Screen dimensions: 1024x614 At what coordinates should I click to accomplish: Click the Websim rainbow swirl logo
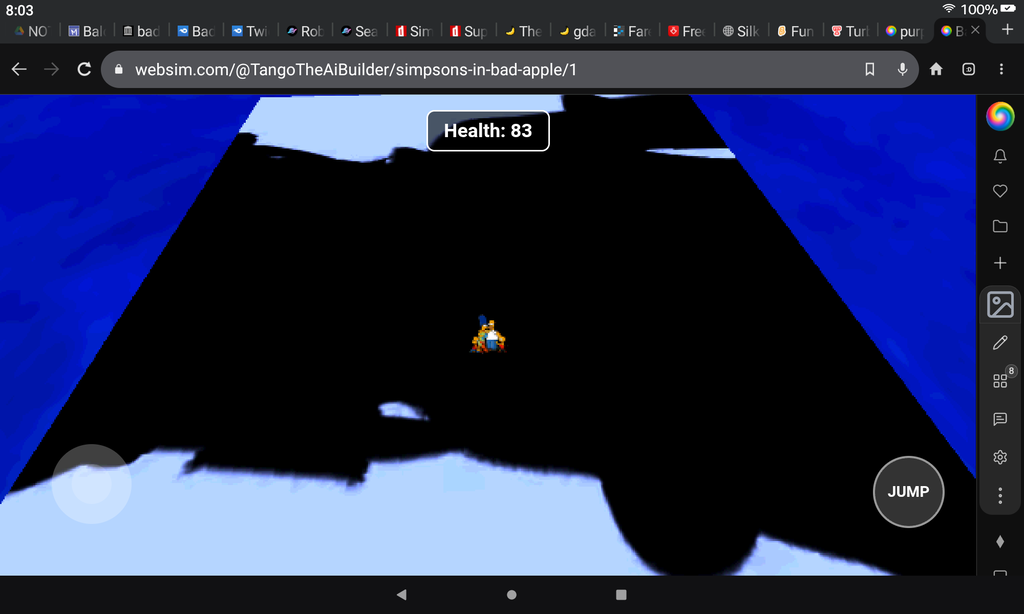(x=1000, y=116)
